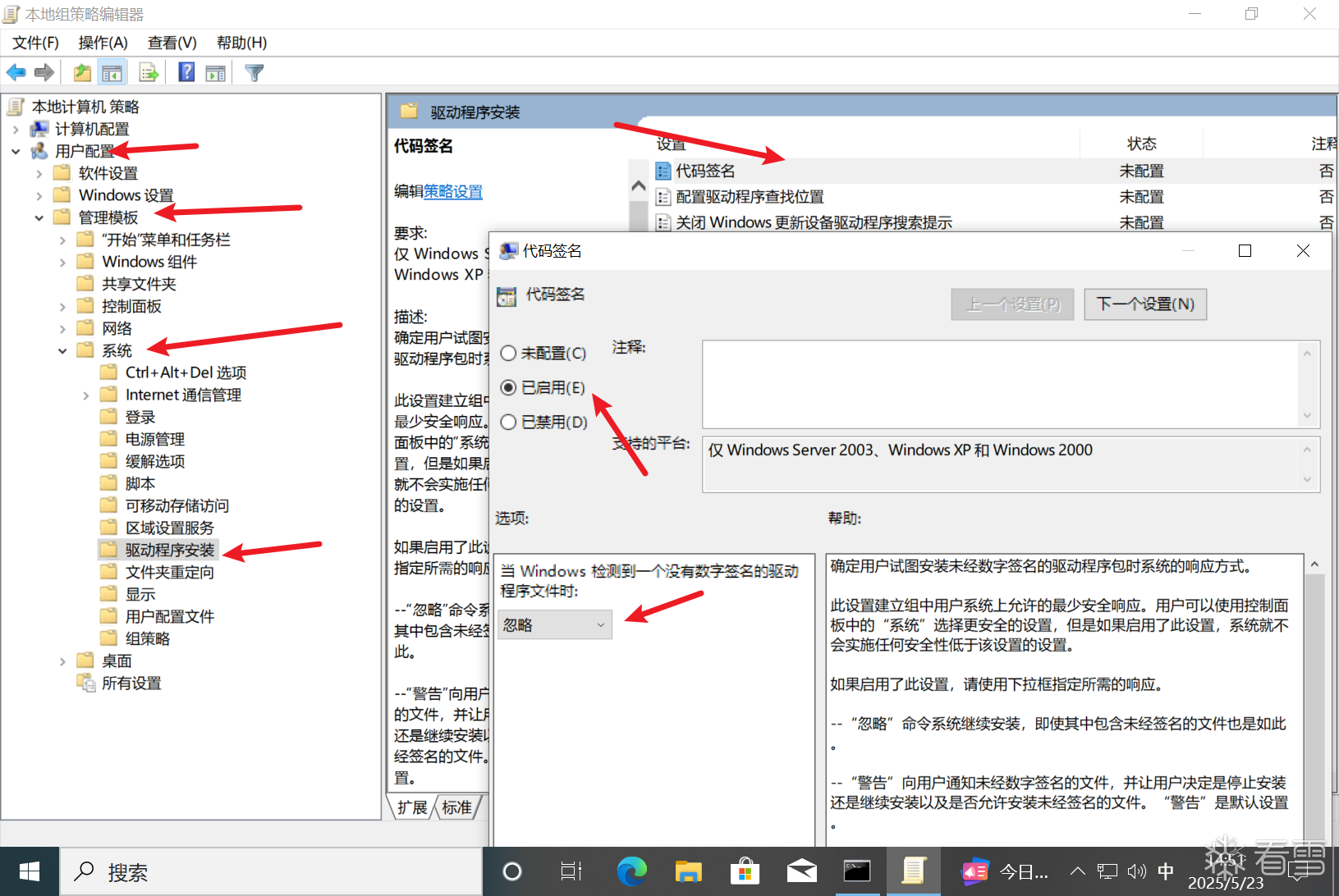Image resolution: width=1339 pixels, height=896 pixels.
Task: Click the Show/Hide action pane icon
Action: 216,73
